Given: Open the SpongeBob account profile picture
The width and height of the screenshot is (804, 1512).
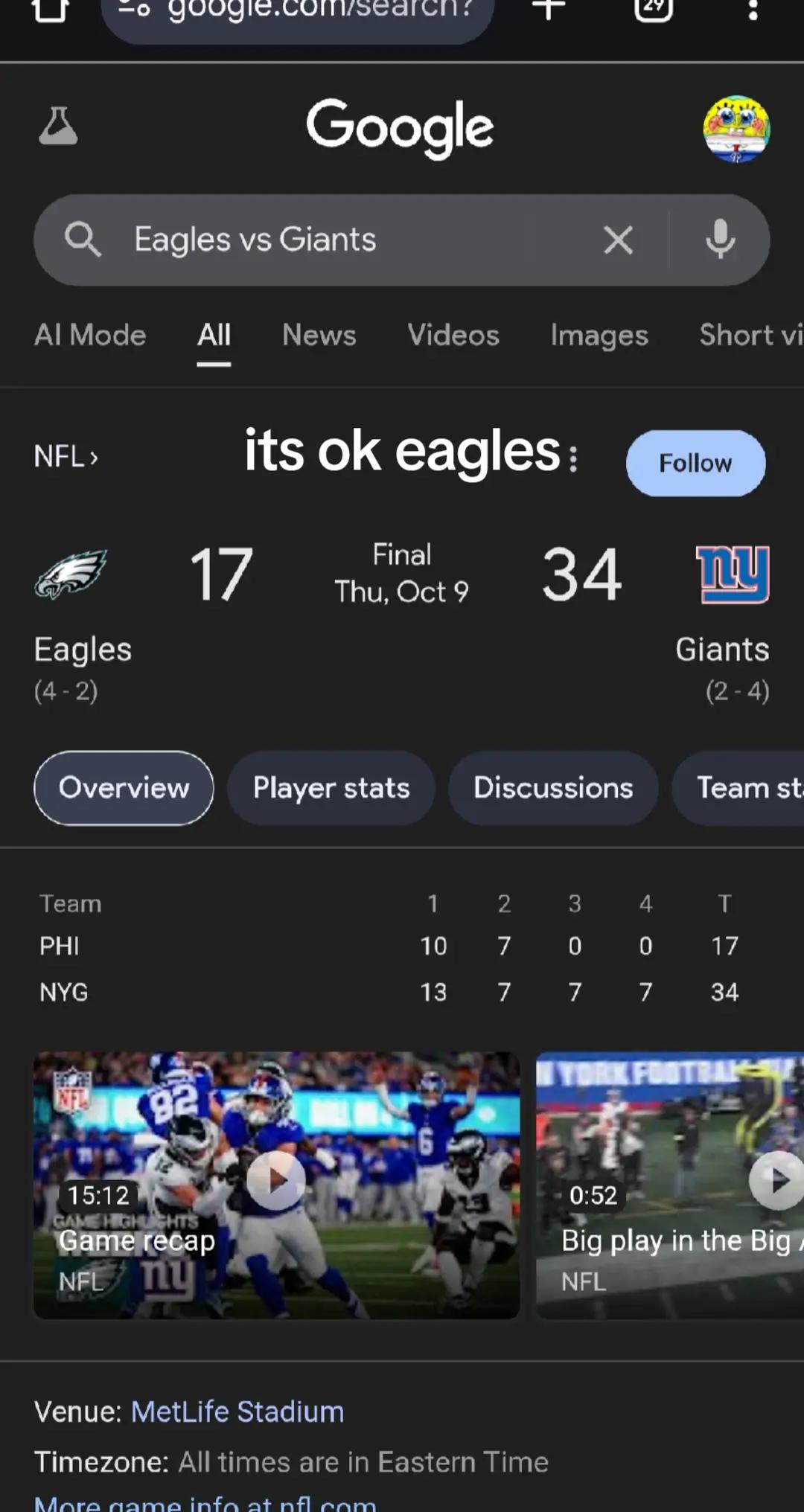Looking at the screenshot, I should (x=736, y=129).
